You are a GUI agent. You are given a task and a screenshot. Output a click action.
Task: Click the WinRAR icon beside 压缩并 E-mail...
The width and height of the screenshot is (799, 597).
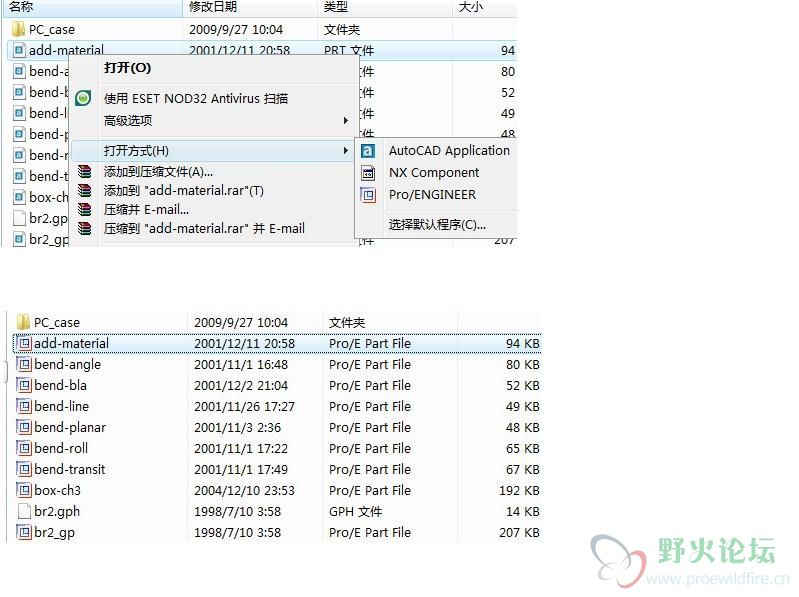pos(85,209)
